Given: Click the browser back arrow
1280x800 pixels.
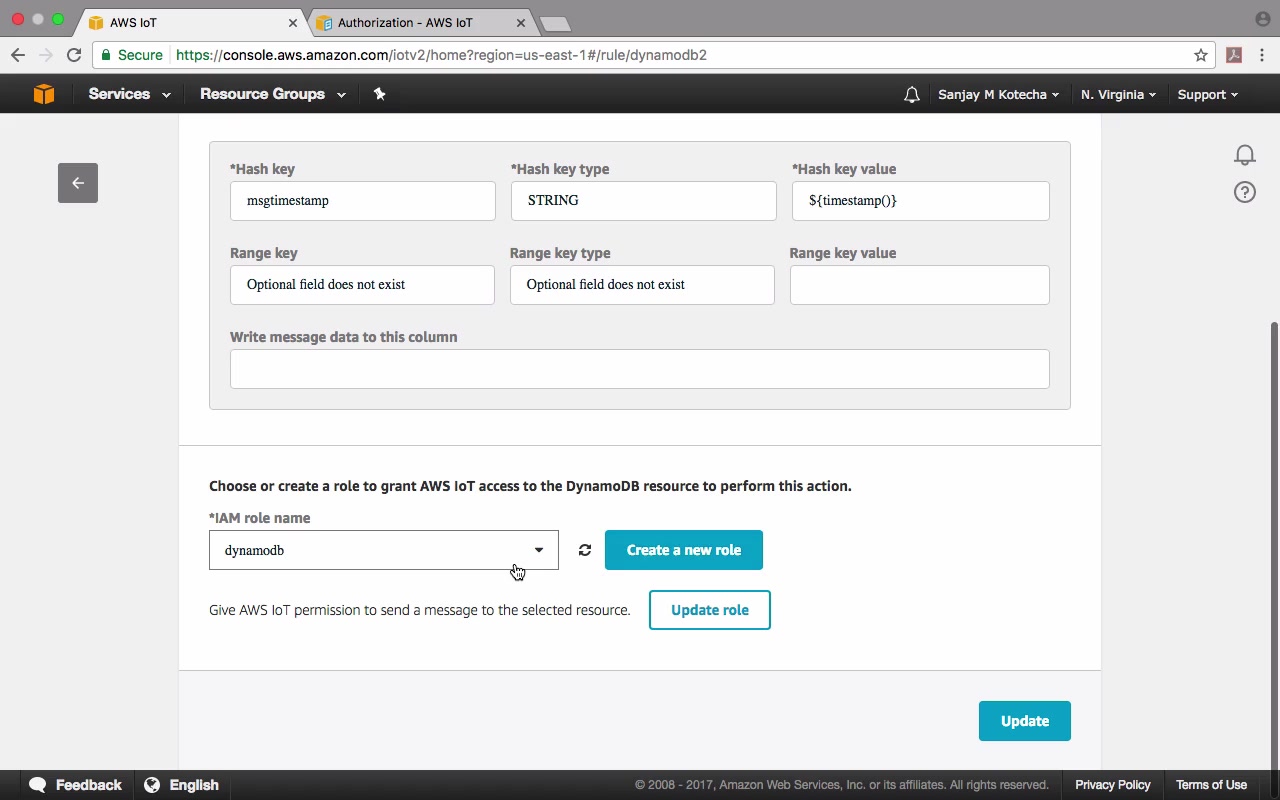Looking at the screenshot, I should (18, 55).
